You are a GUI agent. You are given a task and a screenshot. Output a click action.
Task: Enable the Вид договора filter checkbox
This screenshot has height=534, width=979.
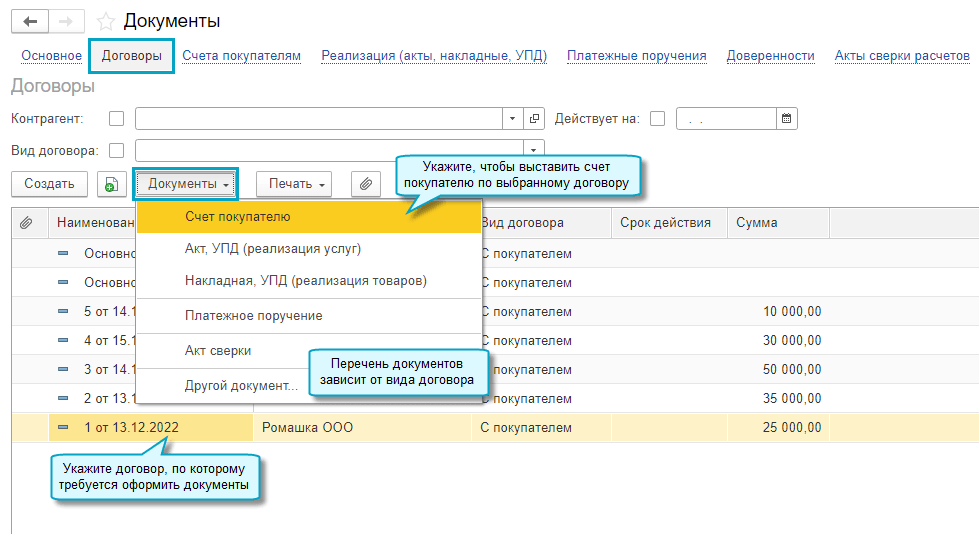(117, 151)
